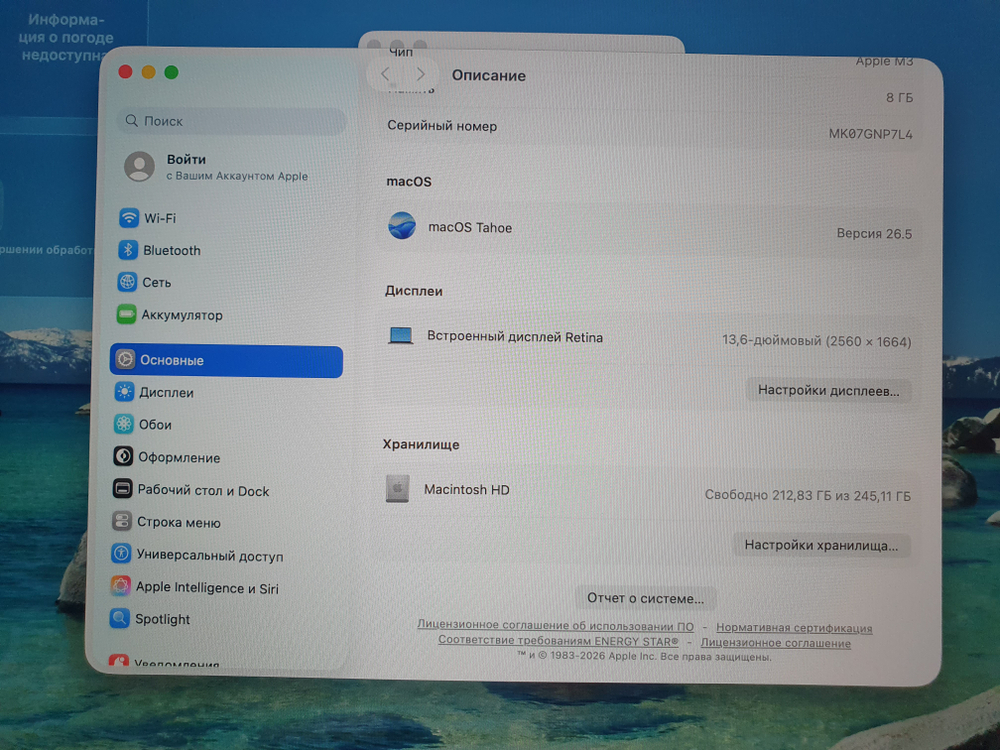1000x750 pixels.
Task: Click the 13,6-дюймовый (2560 × 1664) text
Action: [816, 341]
